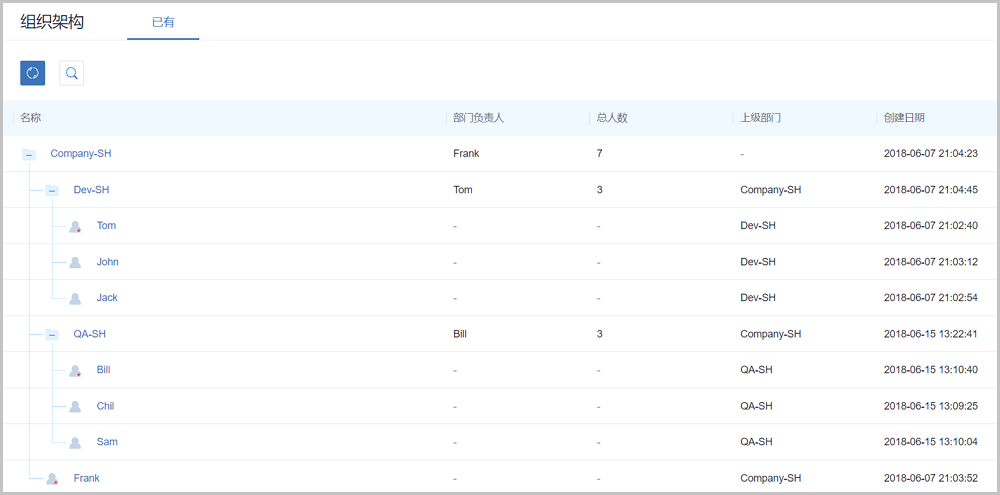
Task: Collapse the Dev-SH department node
Action: point(52,191)
